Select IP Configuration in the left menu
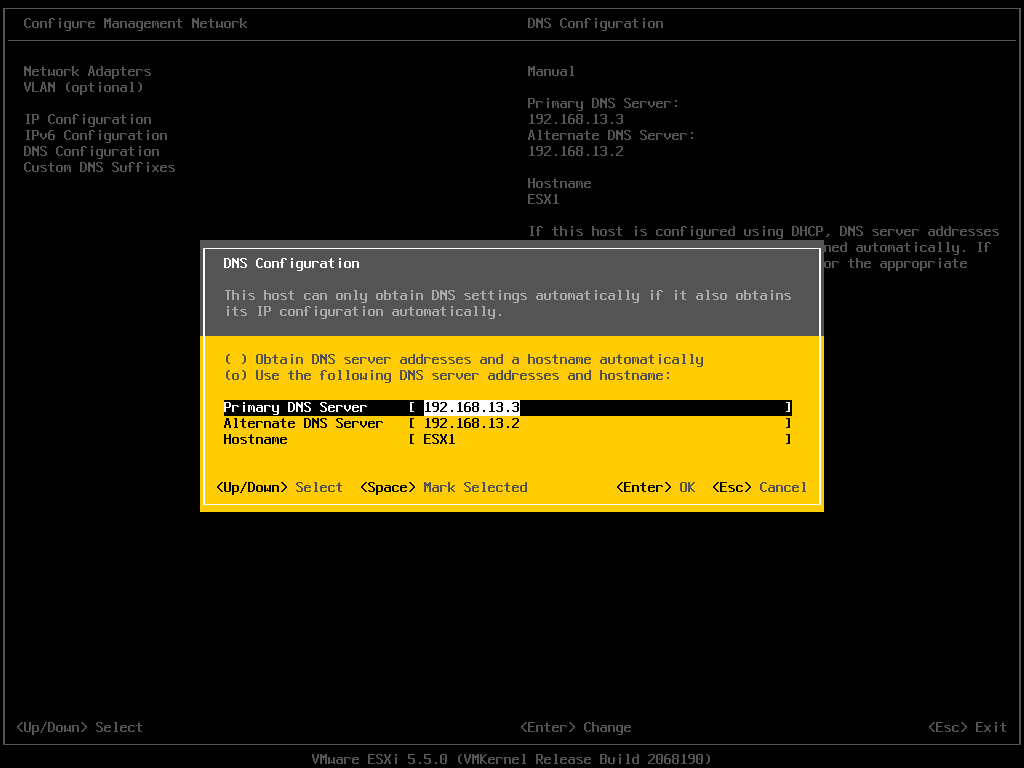1024x768 pixels. 87,119
